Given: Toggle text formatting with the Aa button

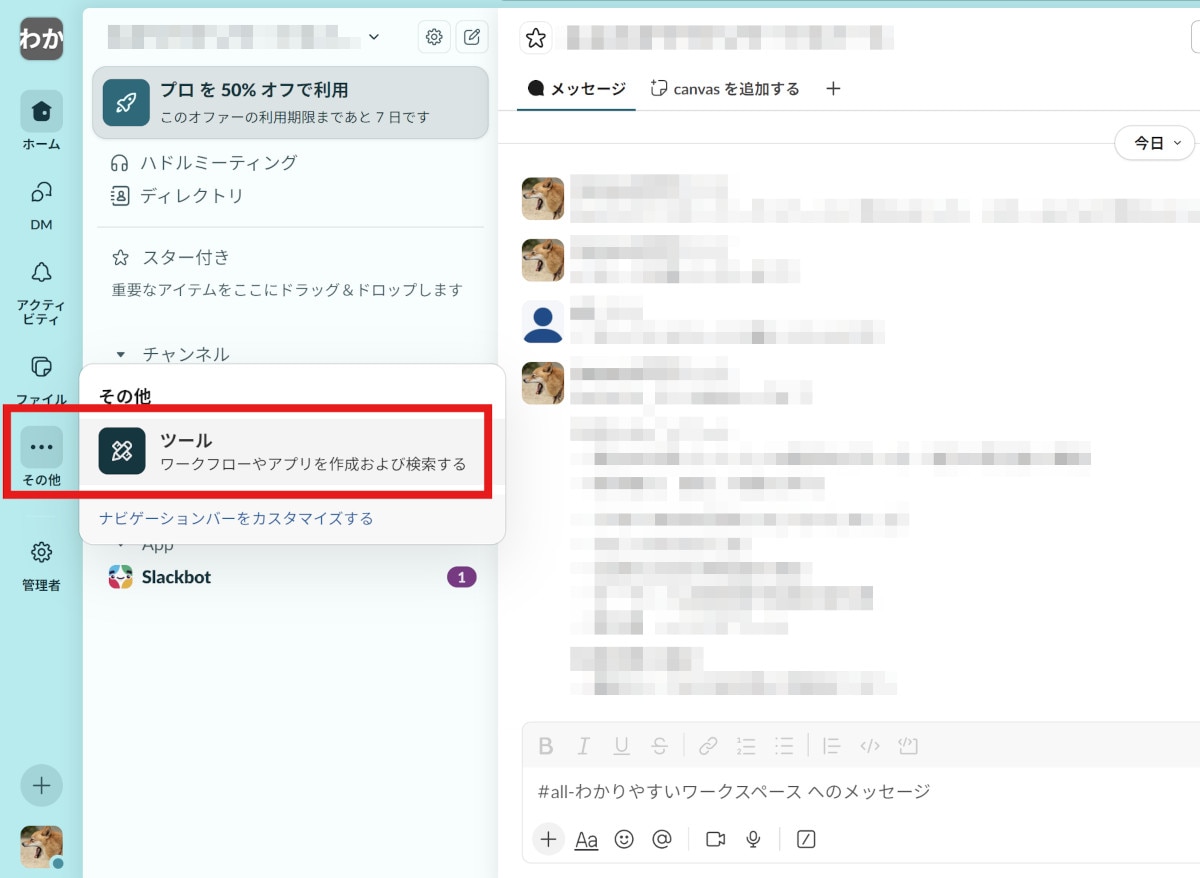Looking at the screenshot, I should click(586, 839).
